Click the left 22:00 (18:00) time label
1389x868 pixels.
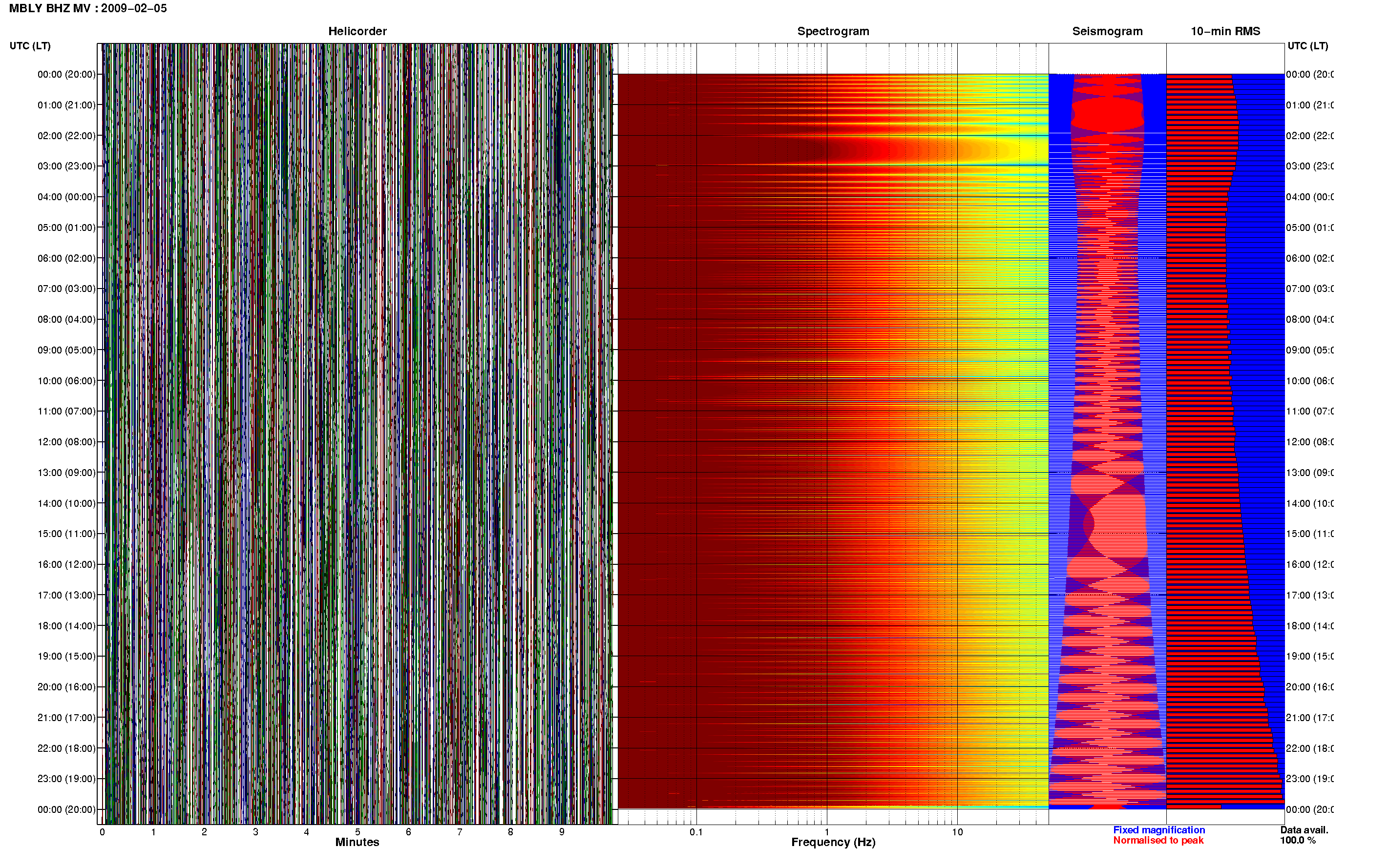pos(66,748)
